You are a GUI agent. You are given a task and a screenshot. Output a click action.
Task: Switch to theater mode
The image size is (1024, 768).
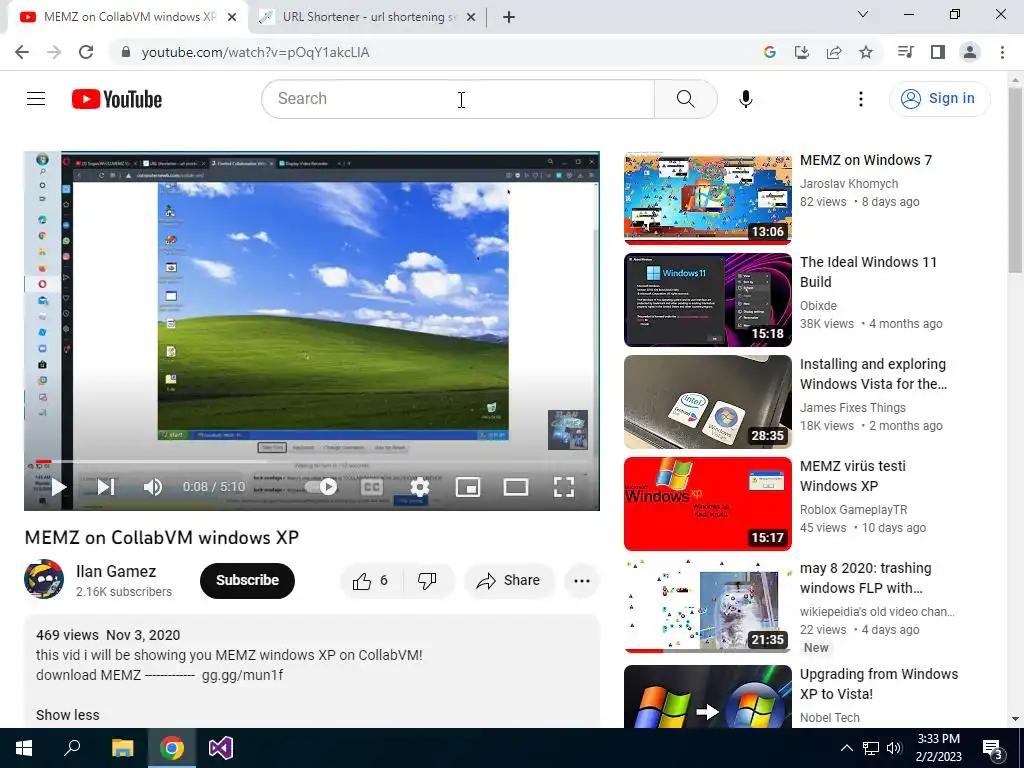point(516,487)
